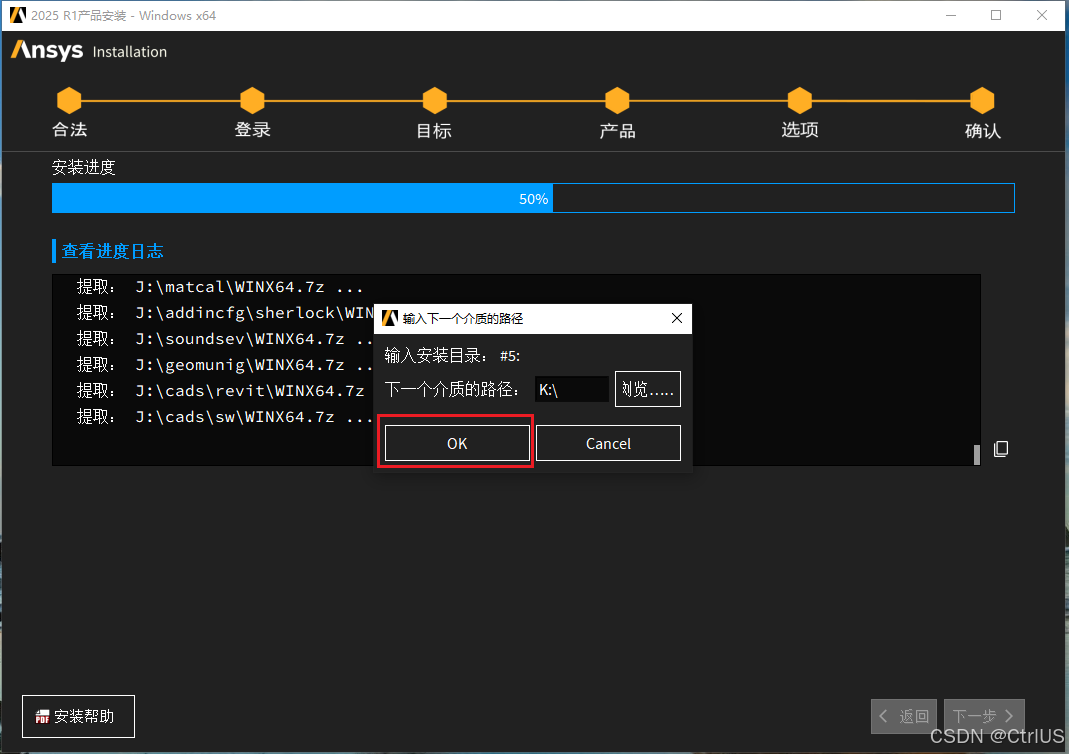Image resolution: width=1069 pixels, height=754 pixels.
Task: Select the 登录 step hexagon
Action: 252,101
